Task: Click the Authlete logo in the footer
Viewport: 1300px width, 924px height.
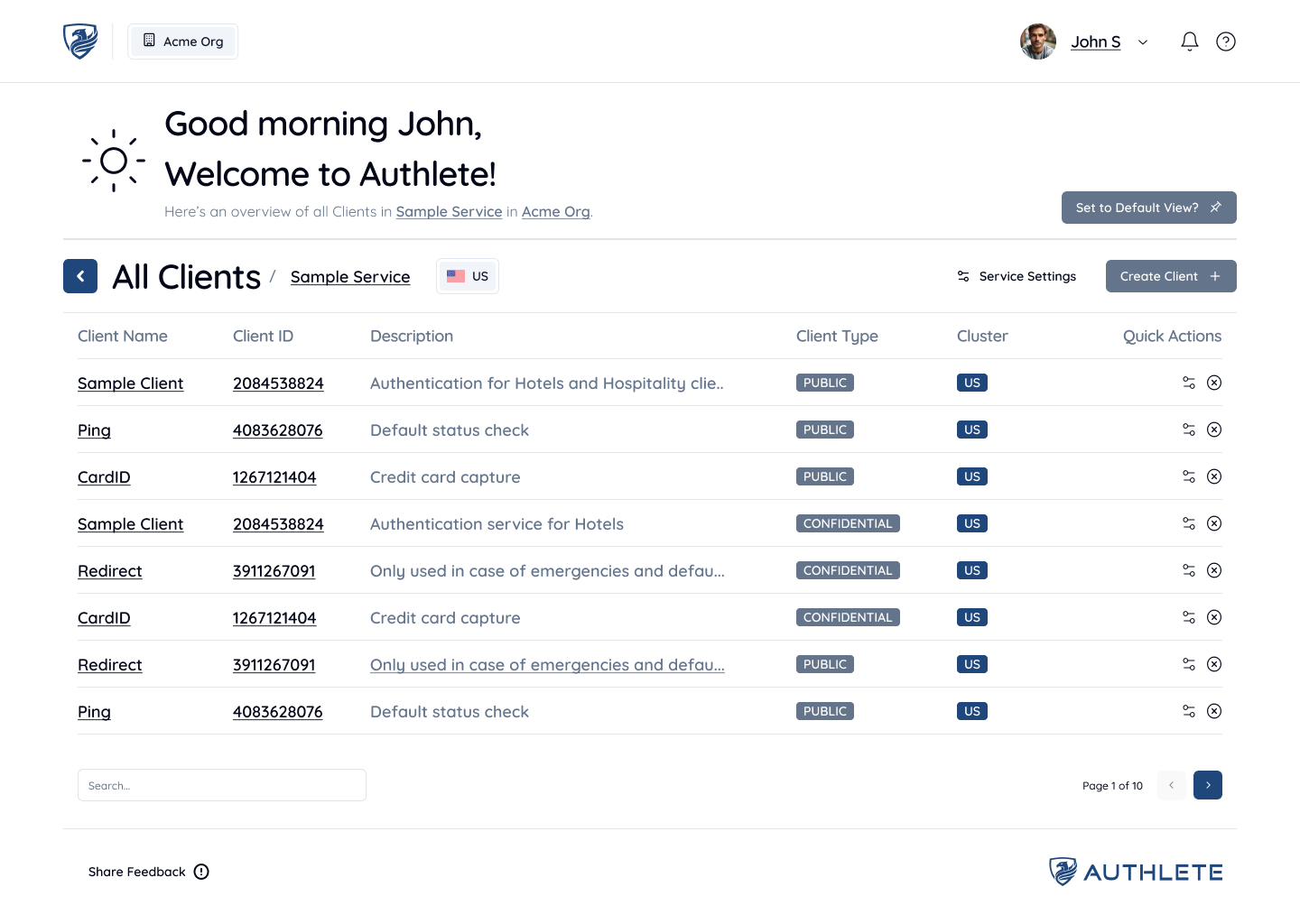Action: click(x=1136, y=872)
